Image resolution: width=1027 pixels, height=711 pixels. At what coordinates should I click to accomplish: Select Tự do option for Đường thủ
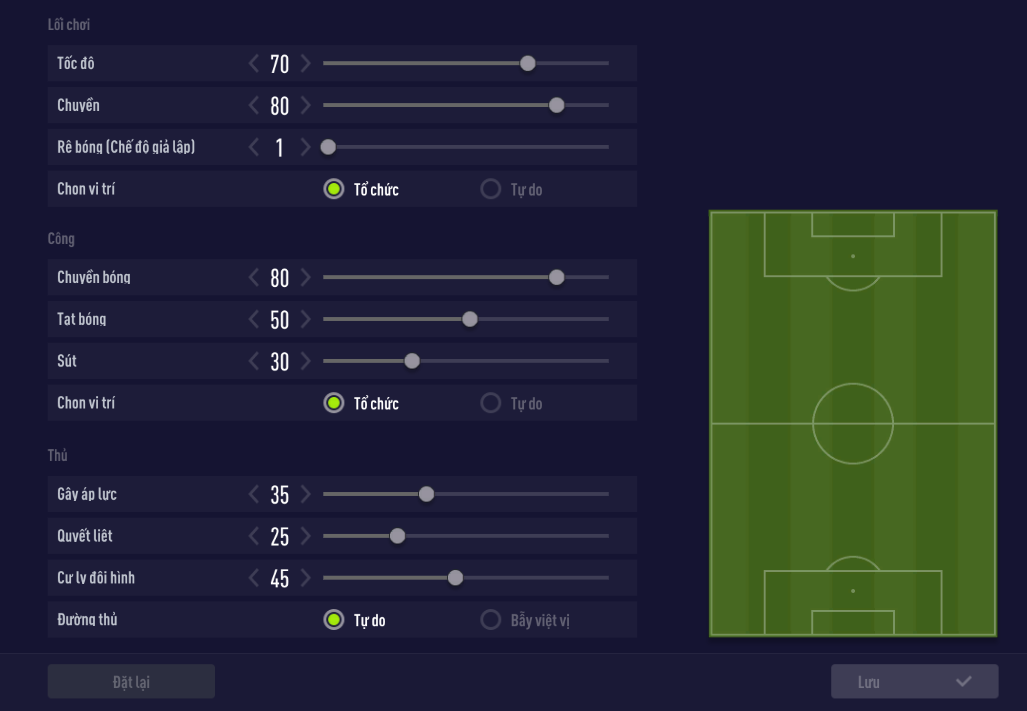[334, 620]
